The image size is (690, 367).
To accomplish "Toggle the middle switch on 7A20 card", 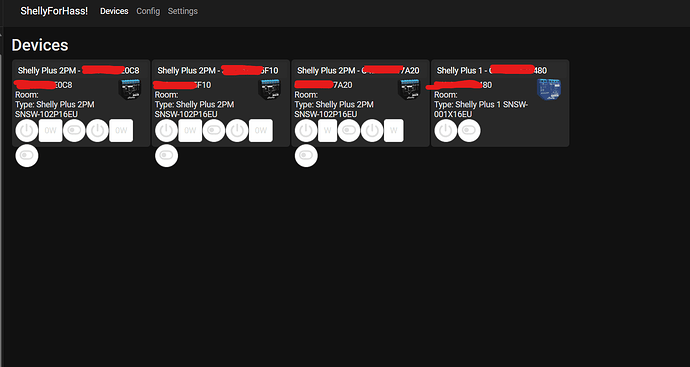I will pyautogui.click(x=349, y=131).
